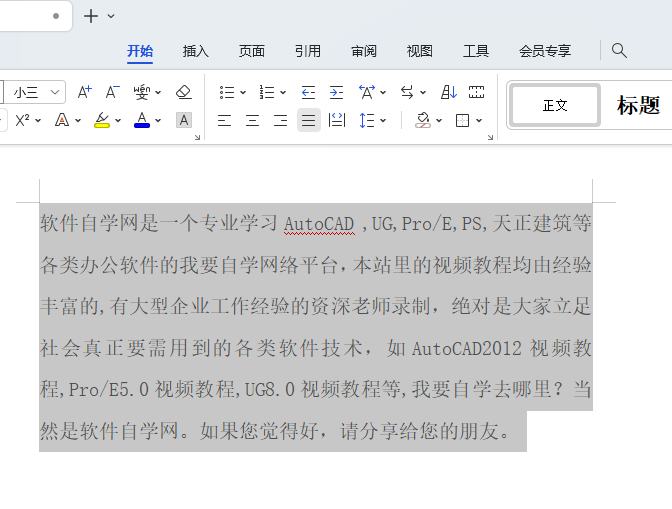
Task: Click the text 'AutoCAD2012' in document
Action: [x=467, y=349]
